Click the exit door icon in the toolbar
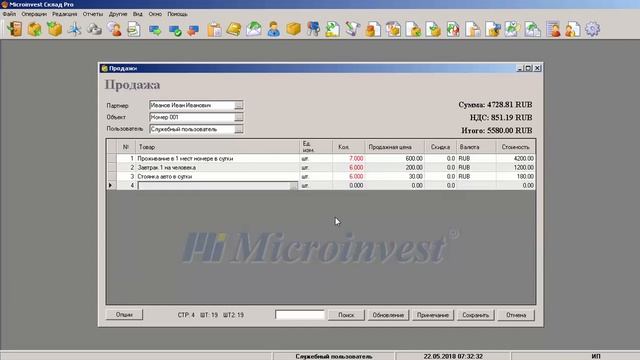640x360 pixels. tap(16, 29)
